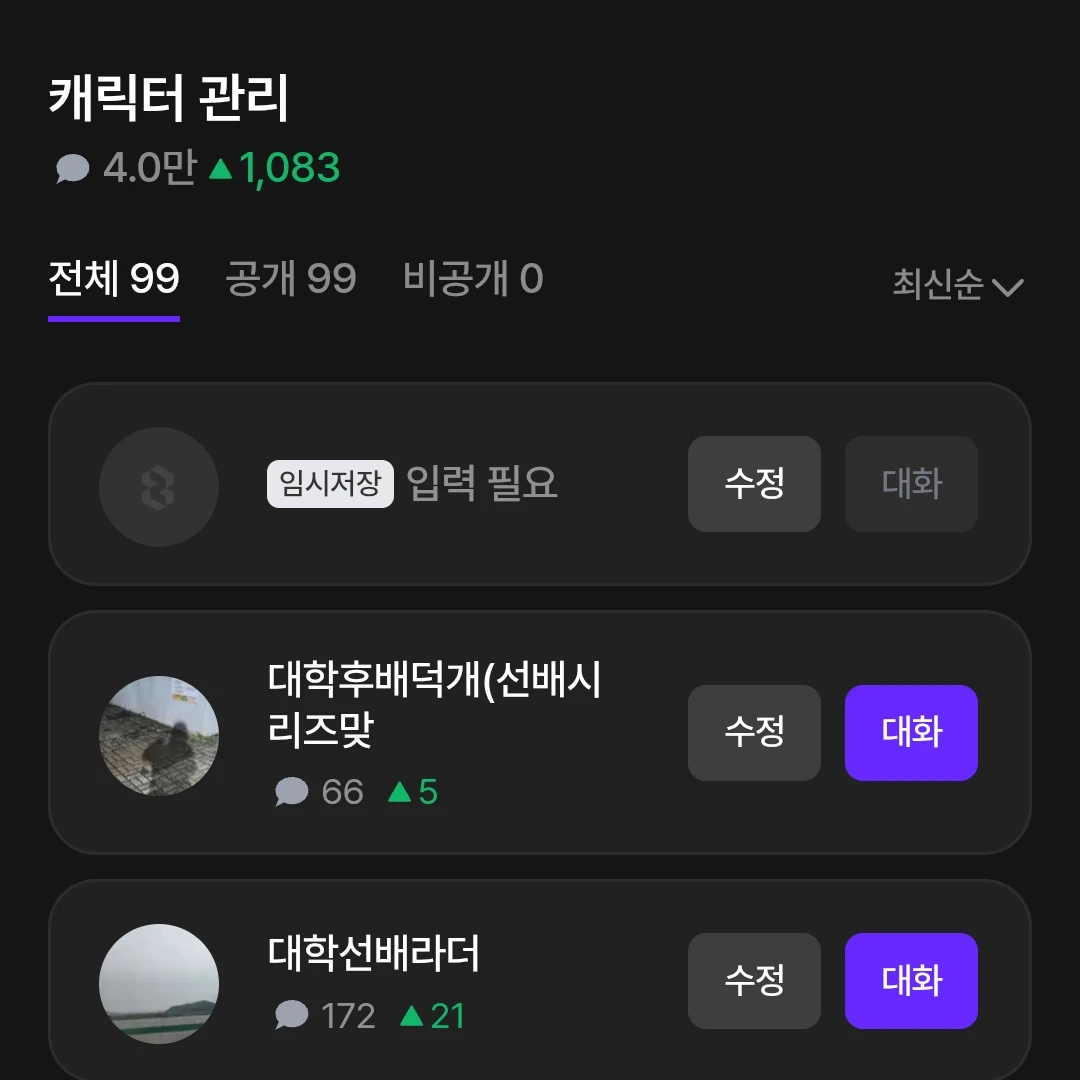Click the 대학선배라더 avatar image
The height and width of the screenshot is (1080, 1080).
(159, 984)
